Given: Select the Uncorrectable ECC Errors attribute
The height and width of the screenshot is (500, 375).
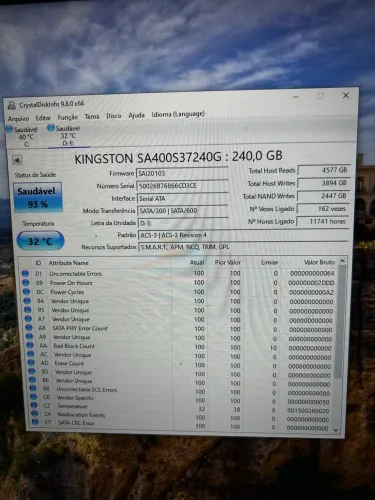Looking at the screenshot, I should 87,389.
